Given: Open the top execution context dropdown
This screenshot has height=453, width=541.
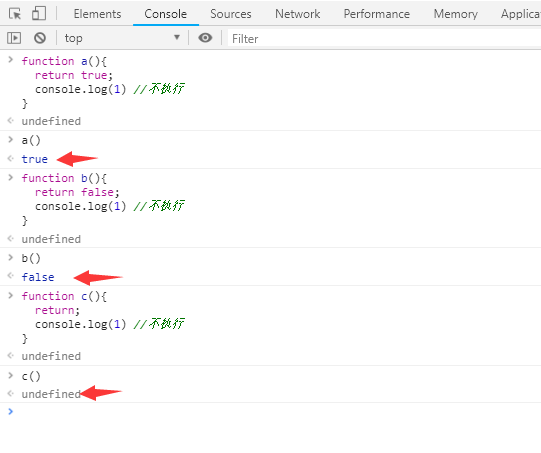Looking at the screenshot, I should click(x=122, y=38).
